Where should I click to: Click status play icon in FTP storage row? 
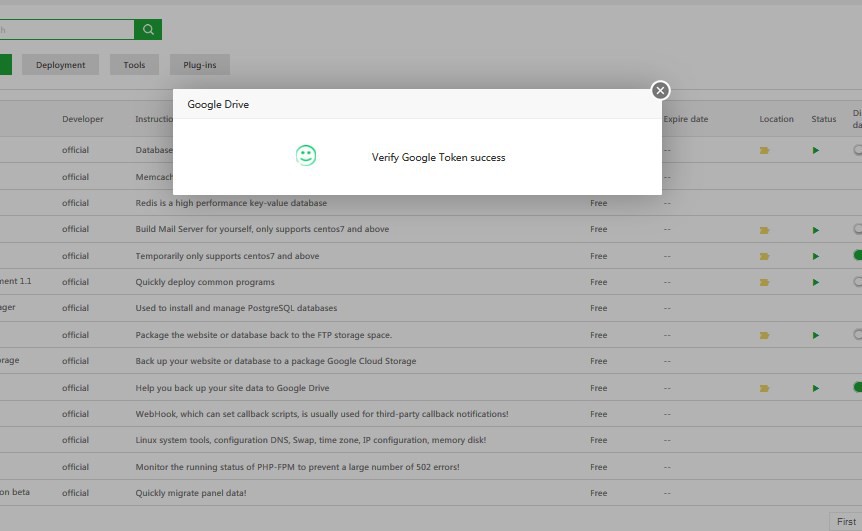pyautogui.click(x=816, y=335)
